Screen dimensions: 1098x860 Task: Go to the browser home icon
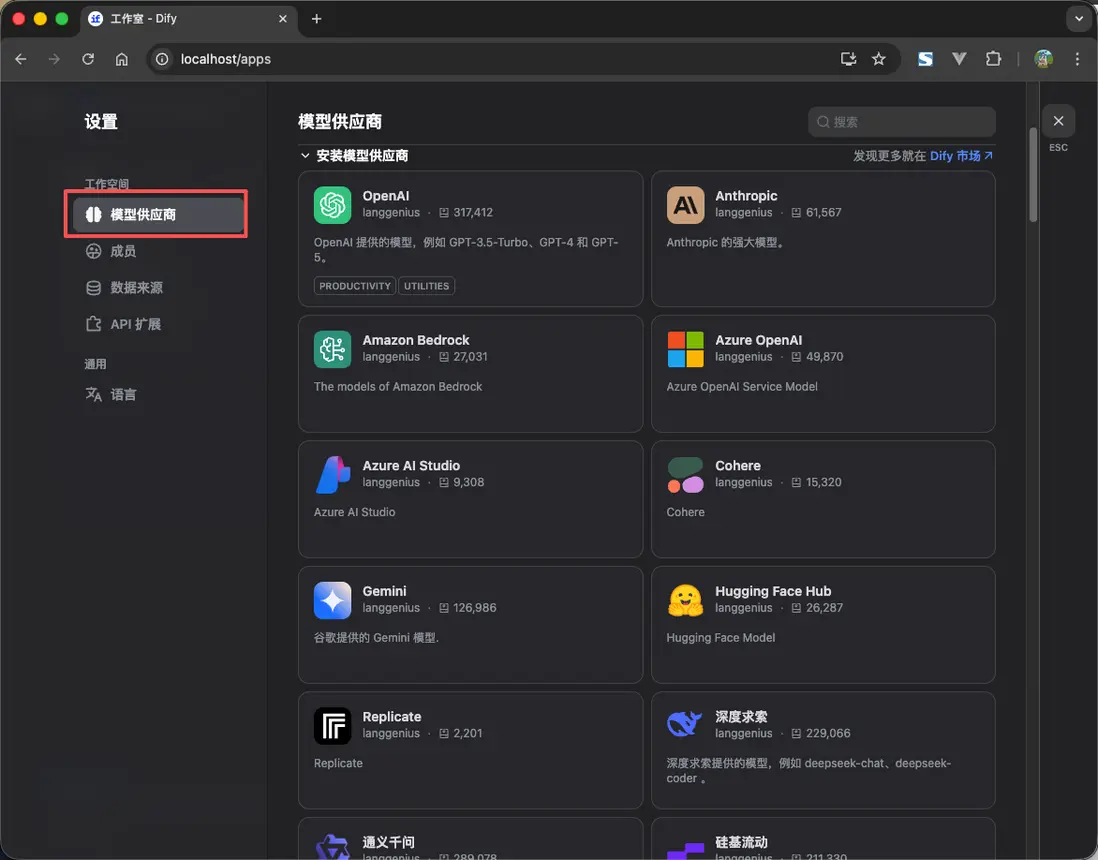click(x=122, y=59)
